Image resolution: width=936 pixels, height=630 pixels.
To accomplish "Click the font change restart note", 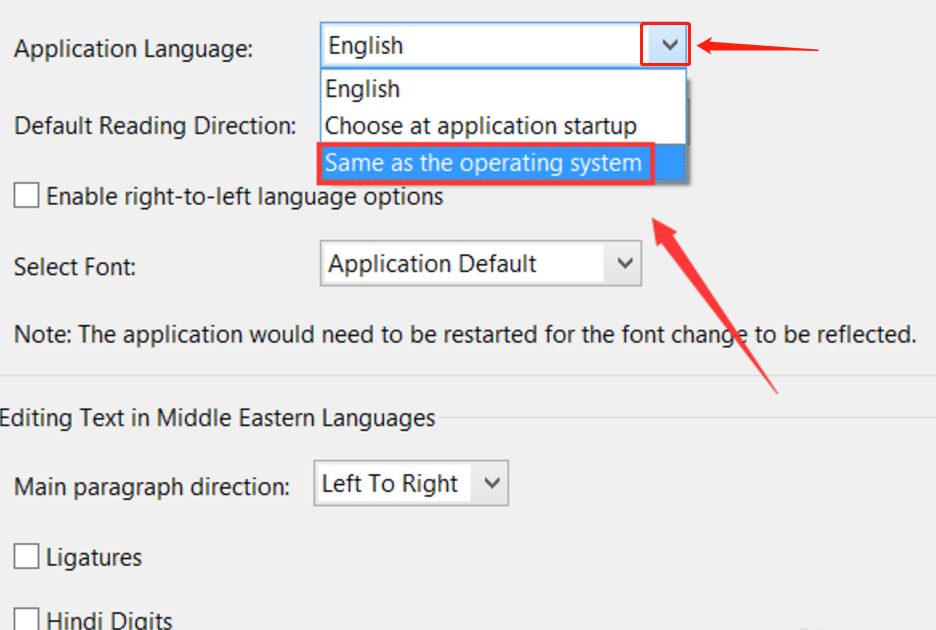I will click(x=465, y=334).
